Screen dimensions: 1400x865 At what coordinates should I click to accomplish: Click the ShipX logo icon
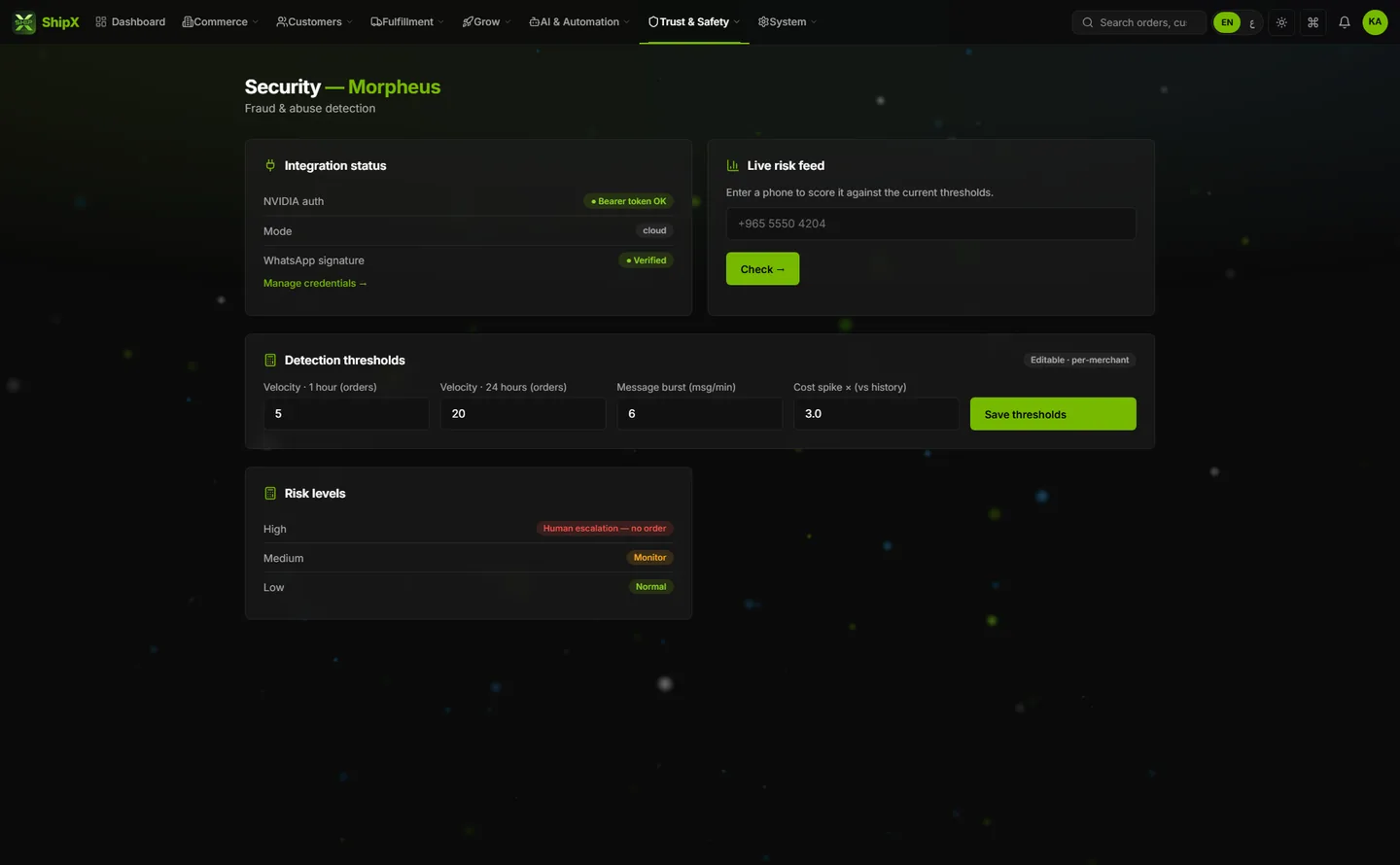[x=24, y=22]
